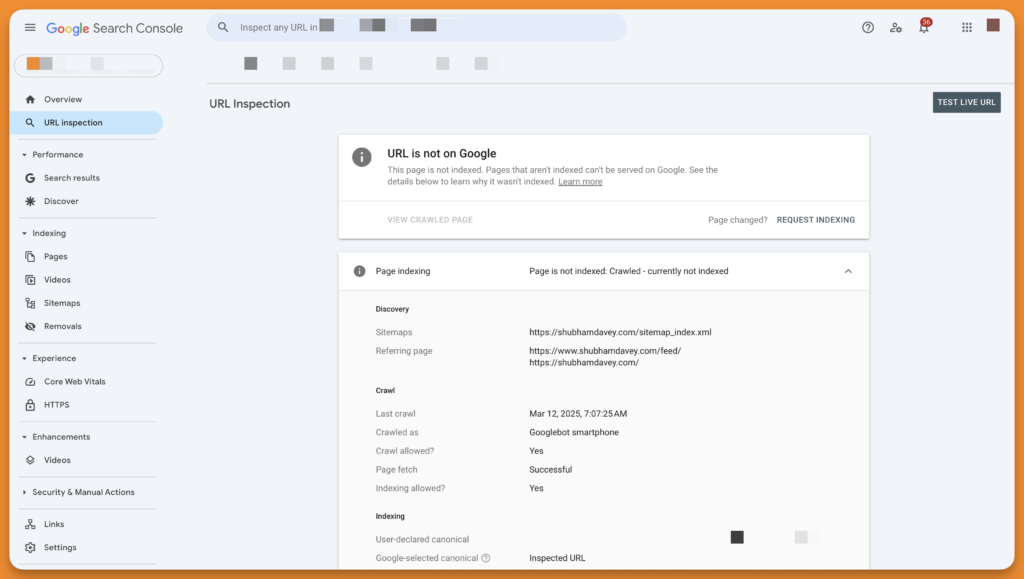Image resolution: width=1024 pixels, height=579 pixels.
Task: Open Discover report label
Action: [x=61, y=201]
